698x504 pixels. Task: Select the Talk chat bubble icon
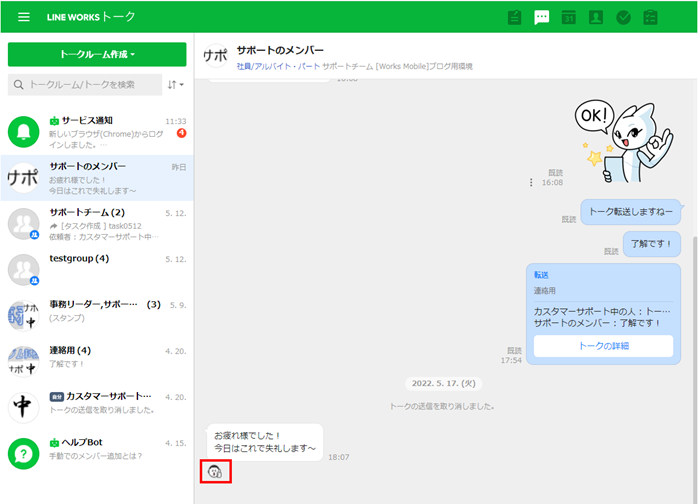542,17
